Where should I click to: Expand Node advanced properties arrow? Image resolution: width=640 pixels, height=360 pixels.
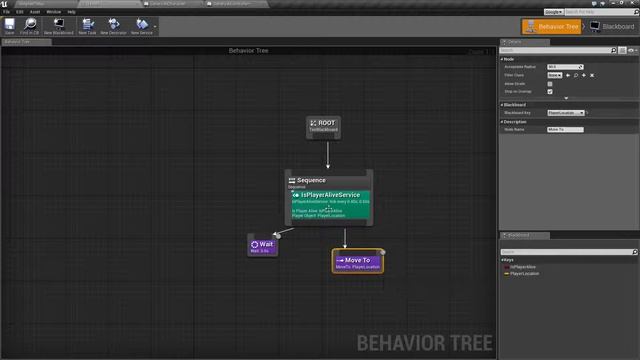click(x=566, y=98)
